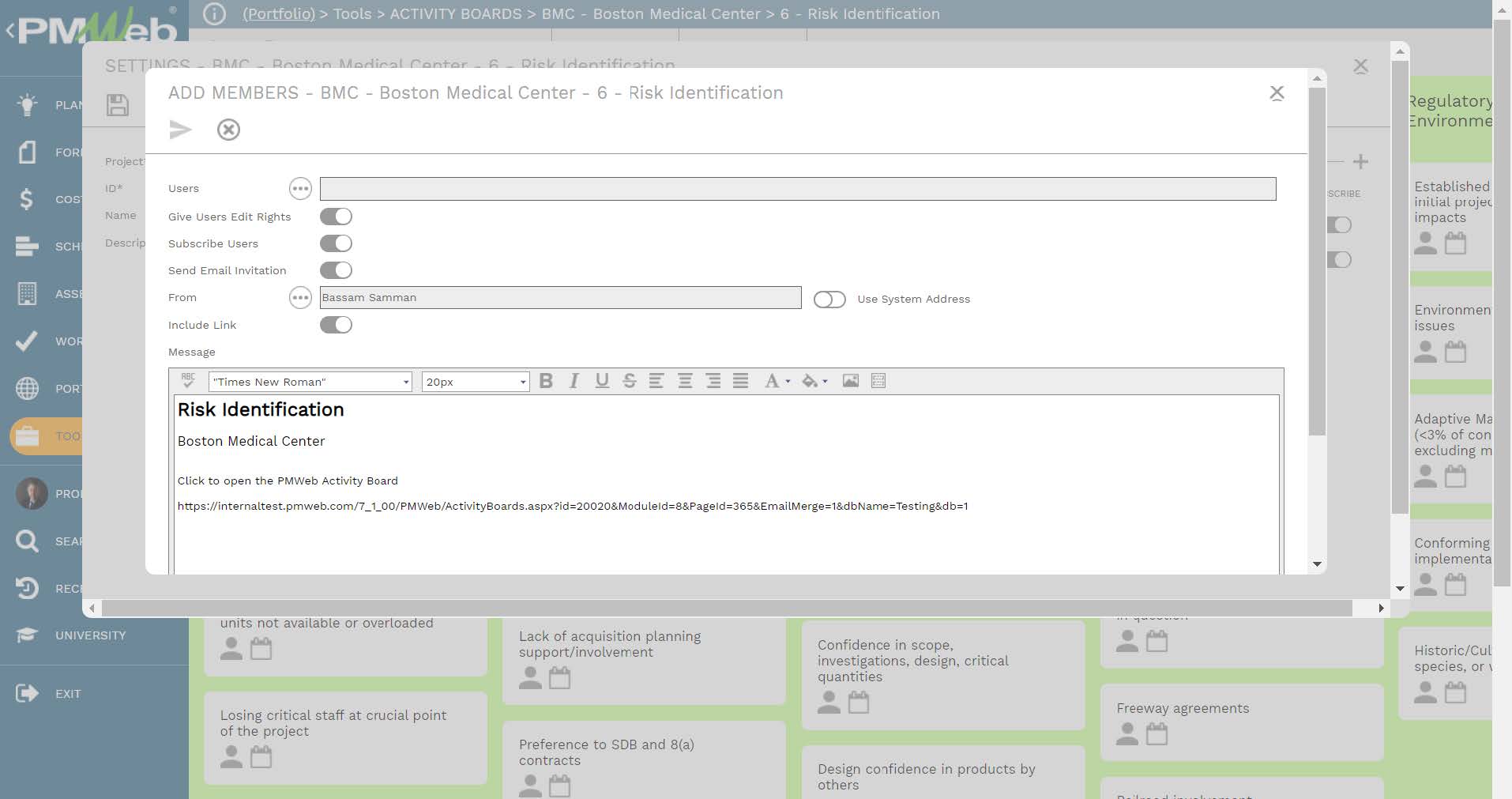Send the member invitation with arrow icon

click(x=180, y=130)
